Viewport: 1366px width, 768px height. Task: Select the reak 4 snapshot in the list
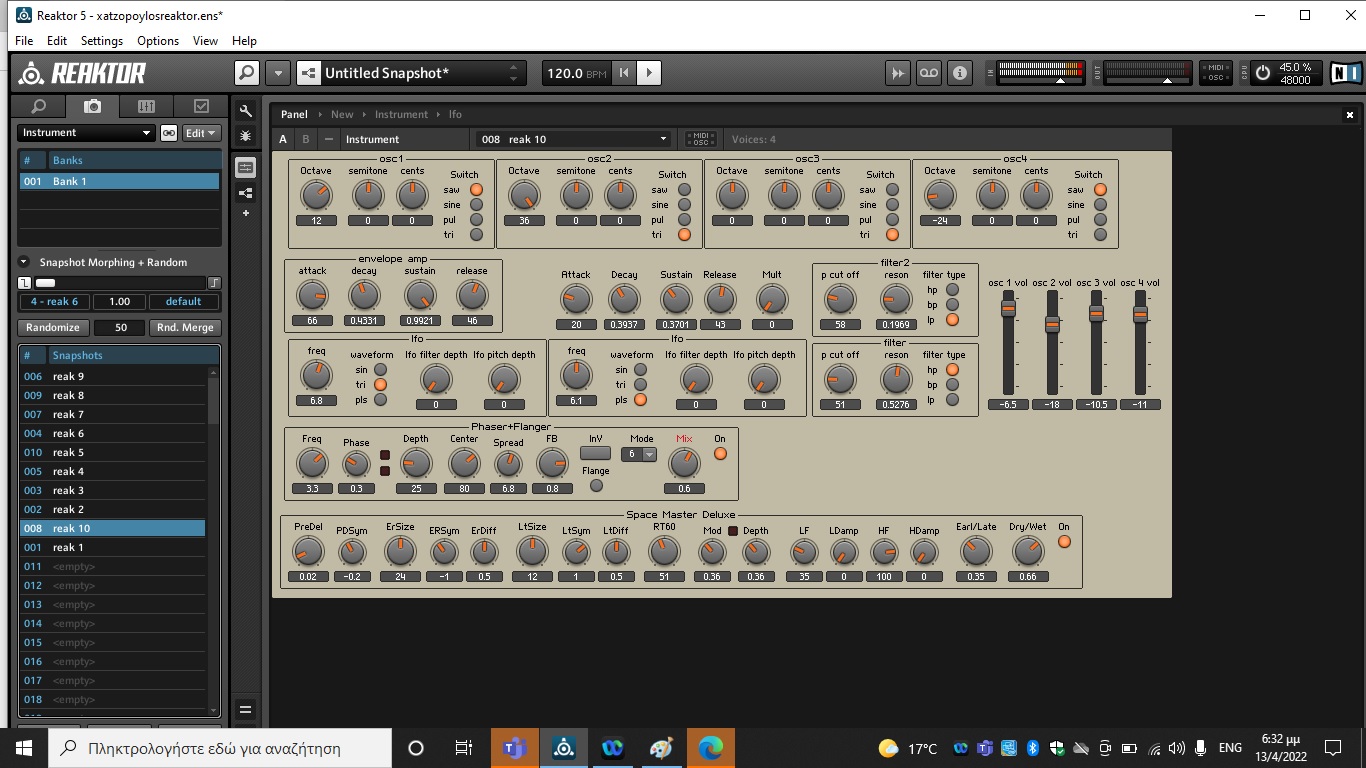point(68,472)
